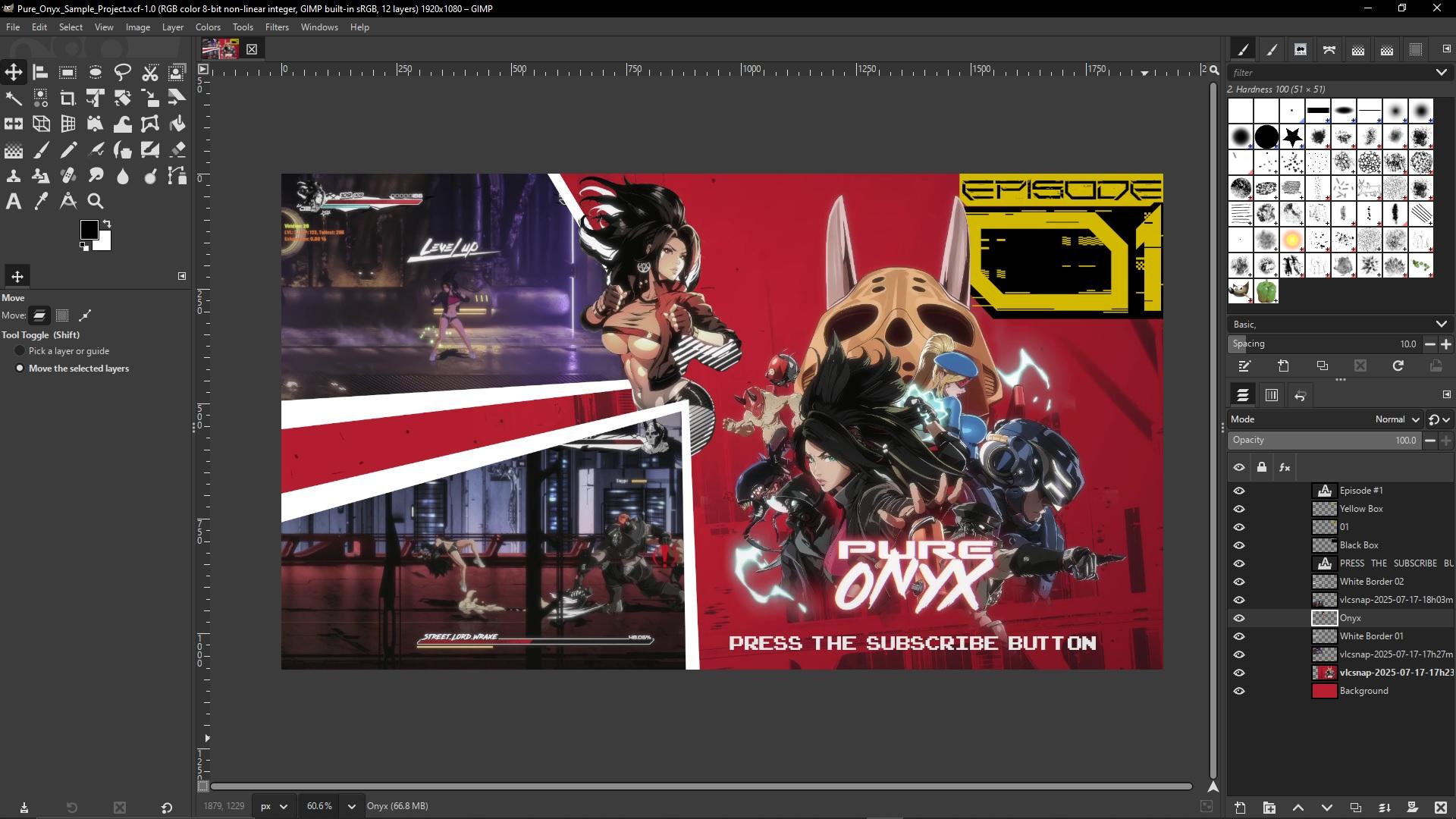Create a new layer button
The width and height of the screenshot is (1456, 819).
1240,808
